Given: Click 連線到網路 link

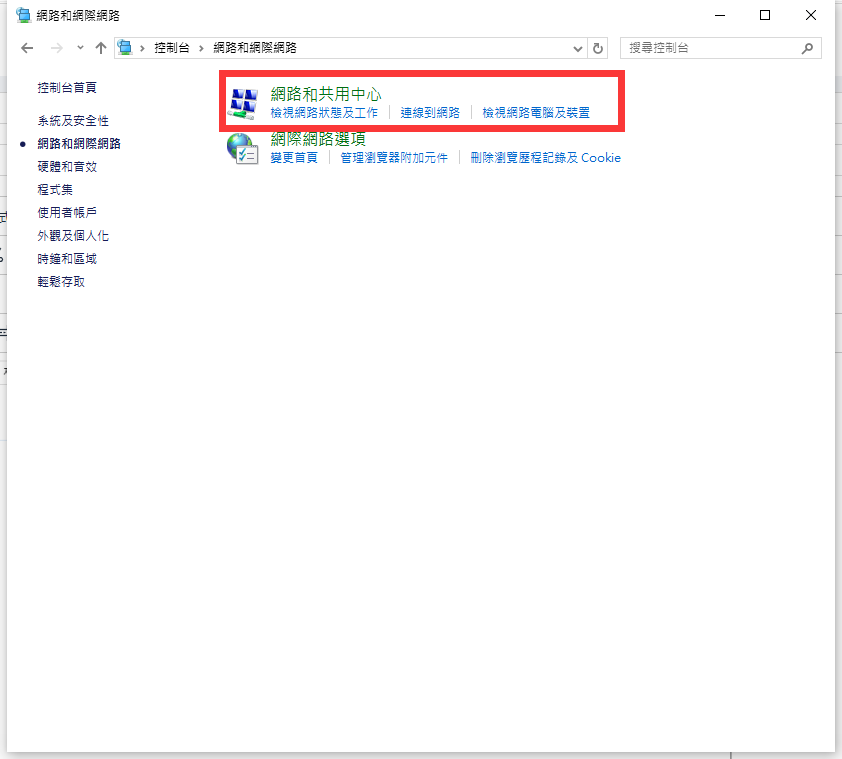Looking at the screenshot, I should pos(430,113).
